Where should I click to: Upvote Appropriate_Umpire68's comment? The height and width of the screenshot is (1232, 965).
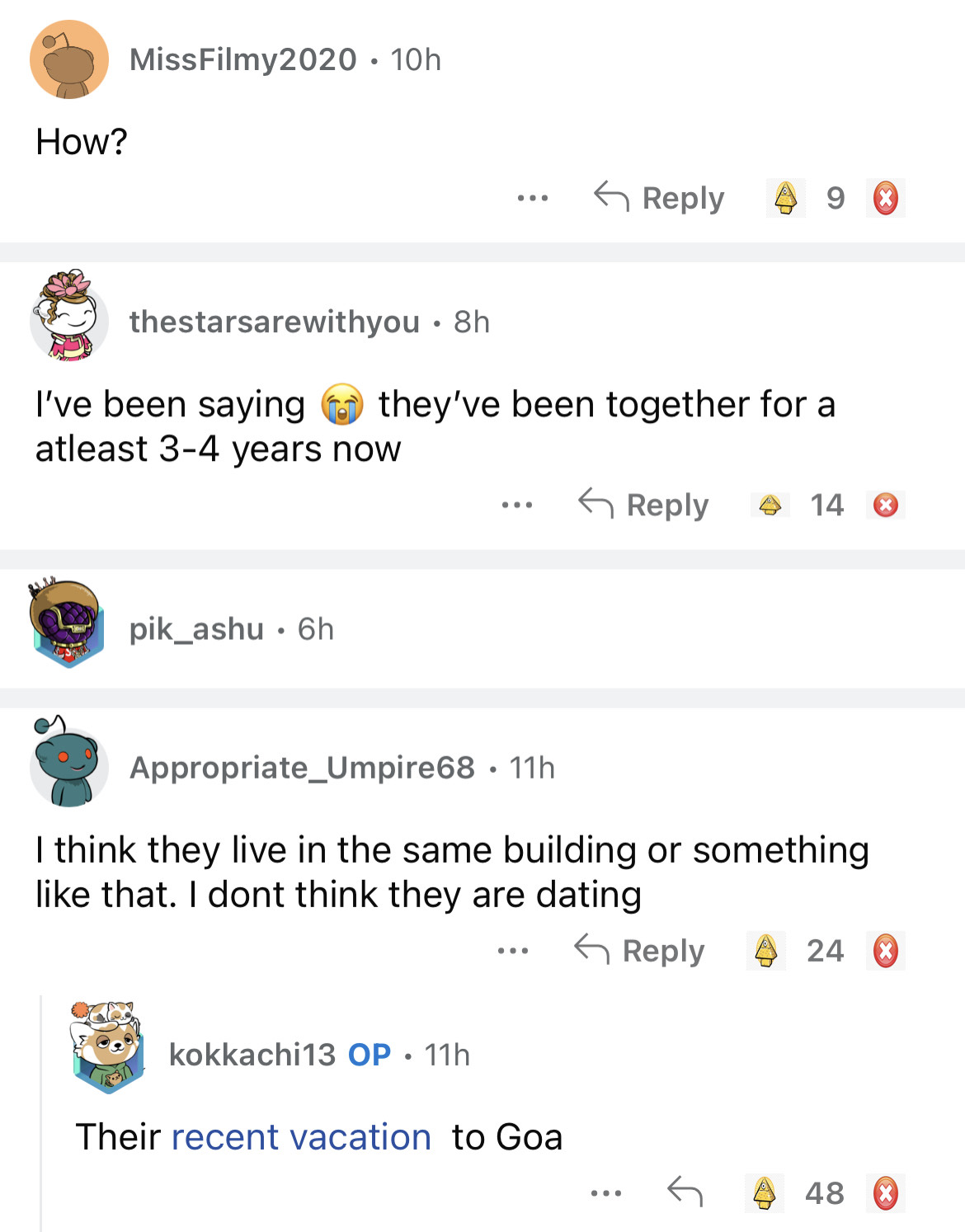(x=766, y=951)
